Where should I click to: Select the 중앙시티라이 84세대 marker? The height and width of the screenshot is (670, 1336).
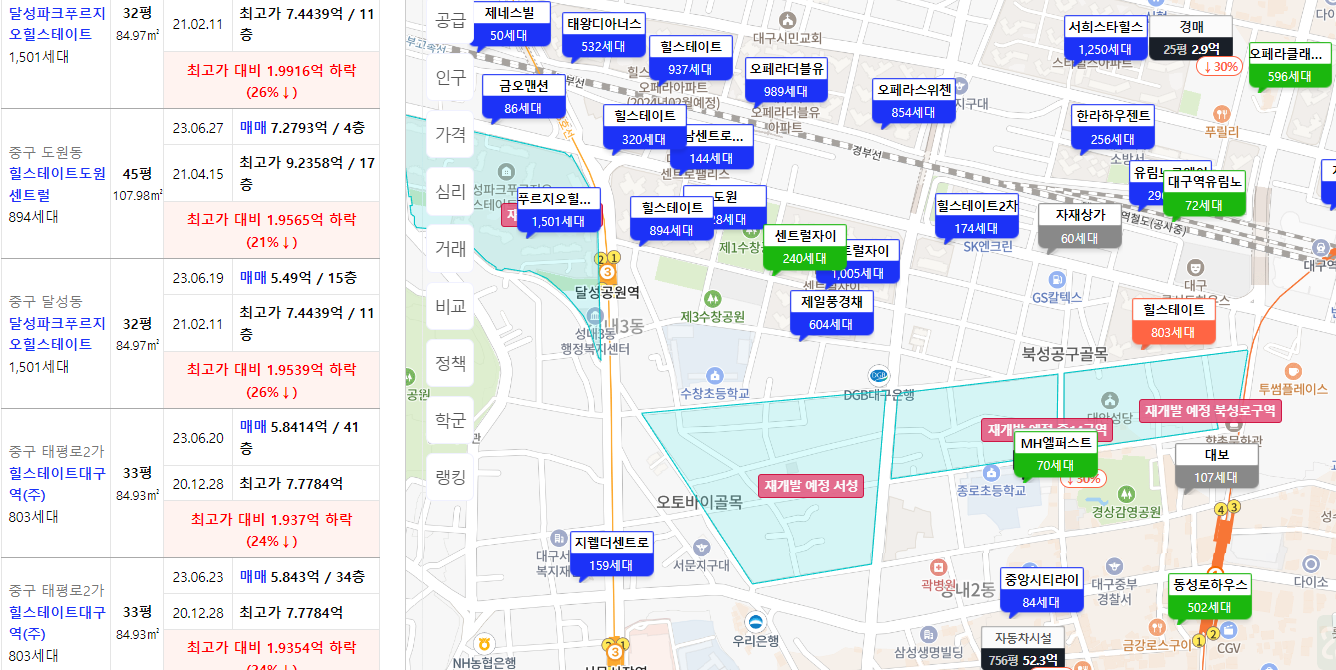point(1042,590)
